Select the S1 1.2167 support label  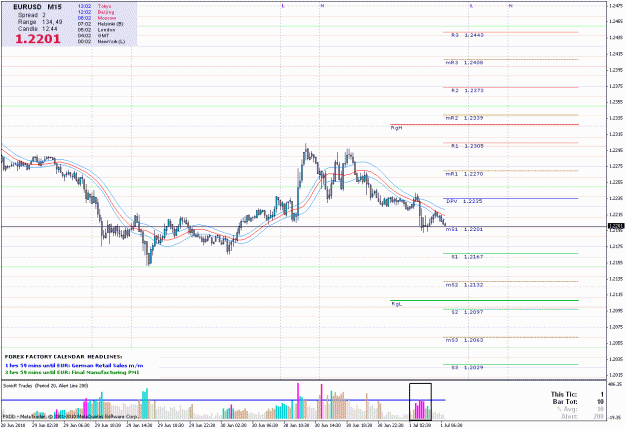(x=467, y=257)
